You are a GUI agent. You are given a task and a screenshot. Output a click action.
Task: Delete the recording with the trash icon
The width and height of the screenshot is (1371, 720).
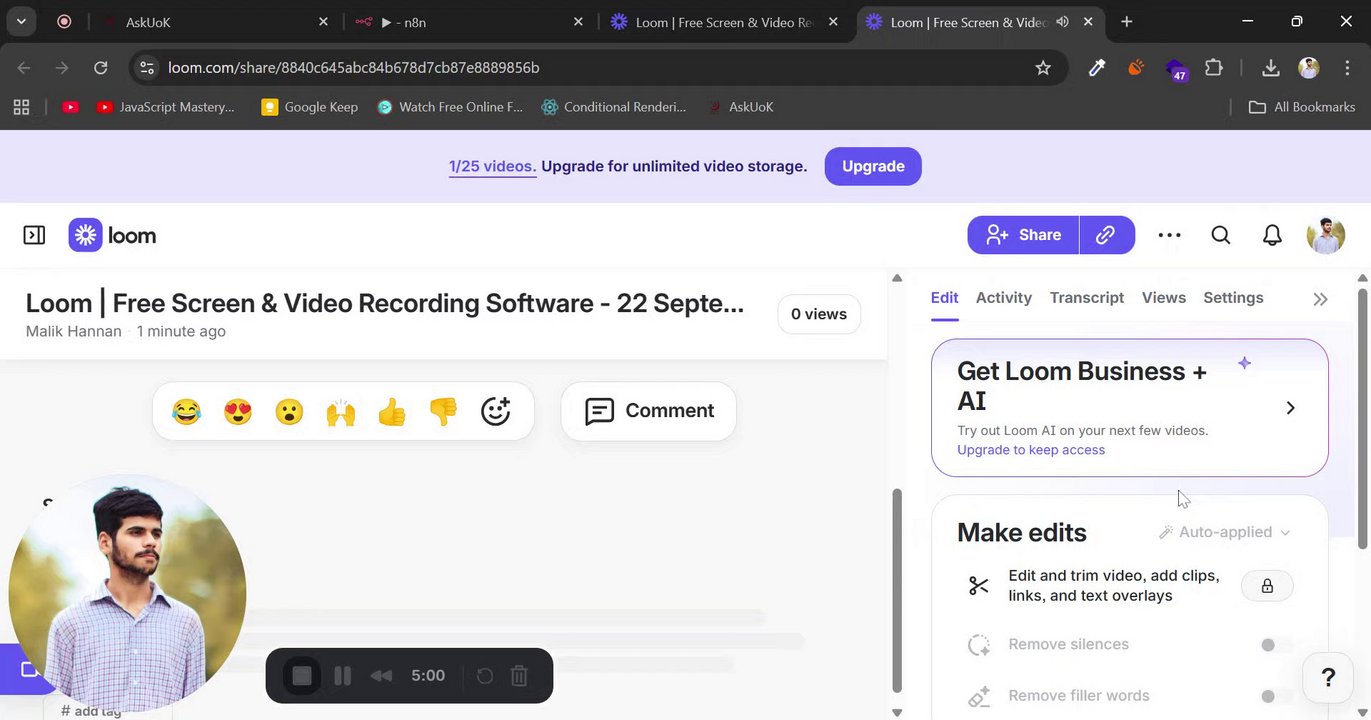click(x=519, y=676)
